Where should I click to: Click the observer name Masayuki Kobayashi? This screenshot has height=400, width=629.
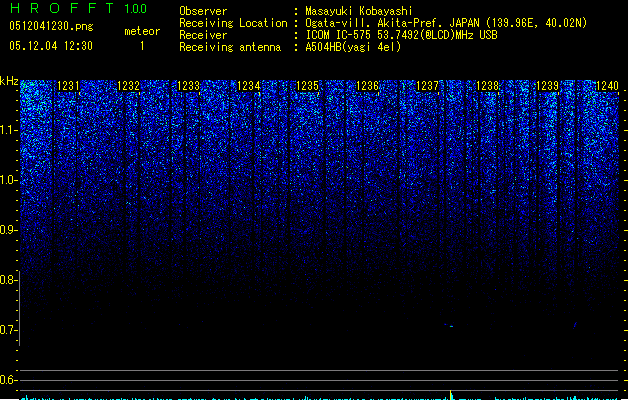[x=359, y=11]
